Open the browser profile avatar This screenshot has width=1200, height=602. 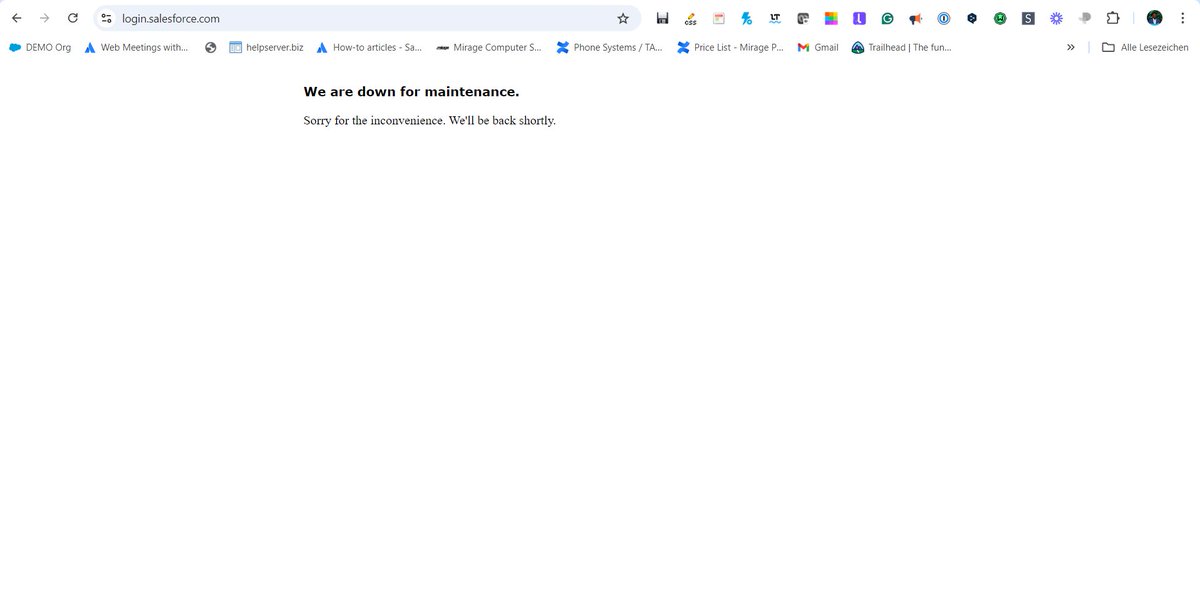(x=1155, y=18)
